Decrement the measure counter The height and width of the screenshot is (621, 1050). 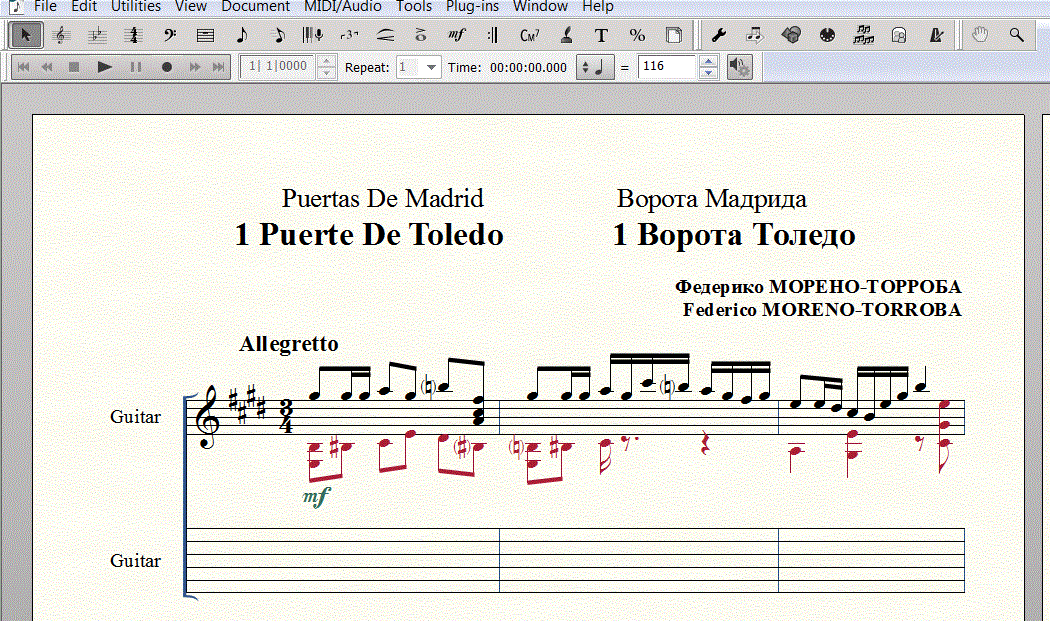(x=326, y=73)
